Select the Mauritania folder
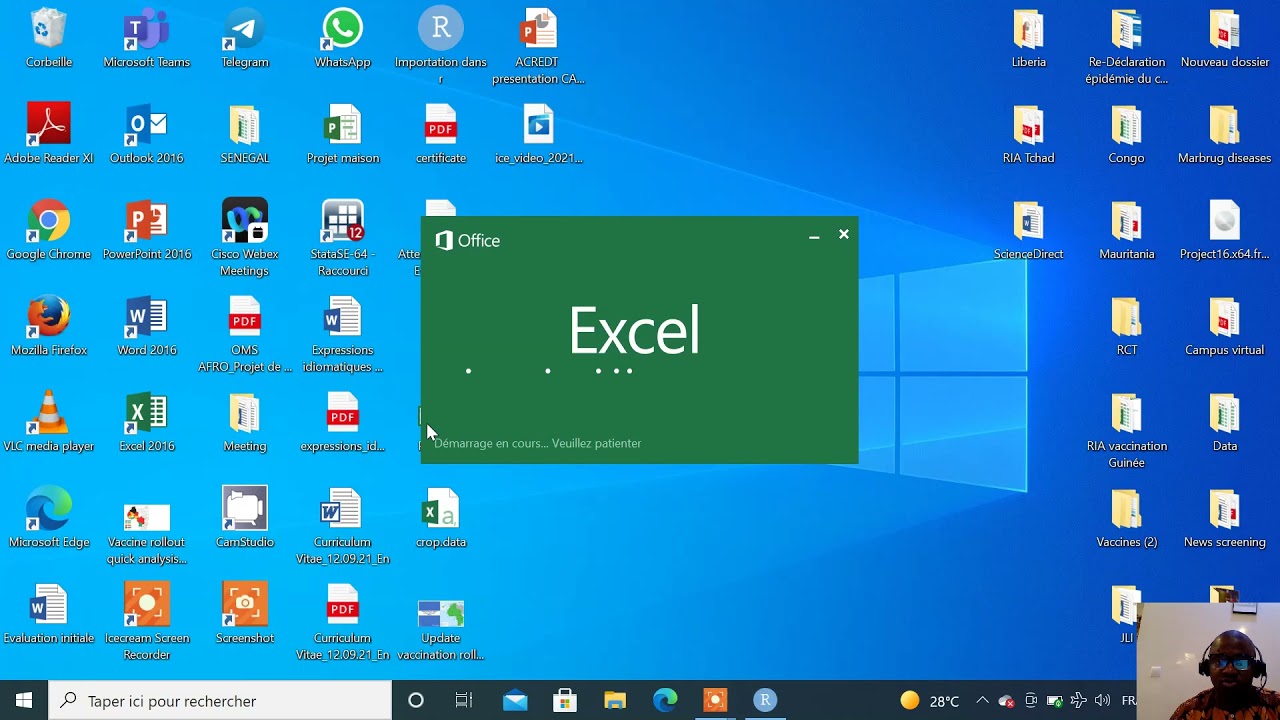 point(1127,230)
